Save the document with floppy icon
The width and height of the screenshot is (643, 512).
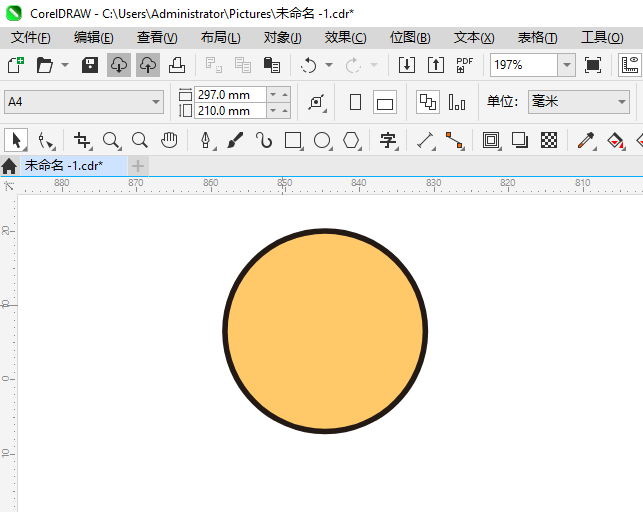point(89,65)
